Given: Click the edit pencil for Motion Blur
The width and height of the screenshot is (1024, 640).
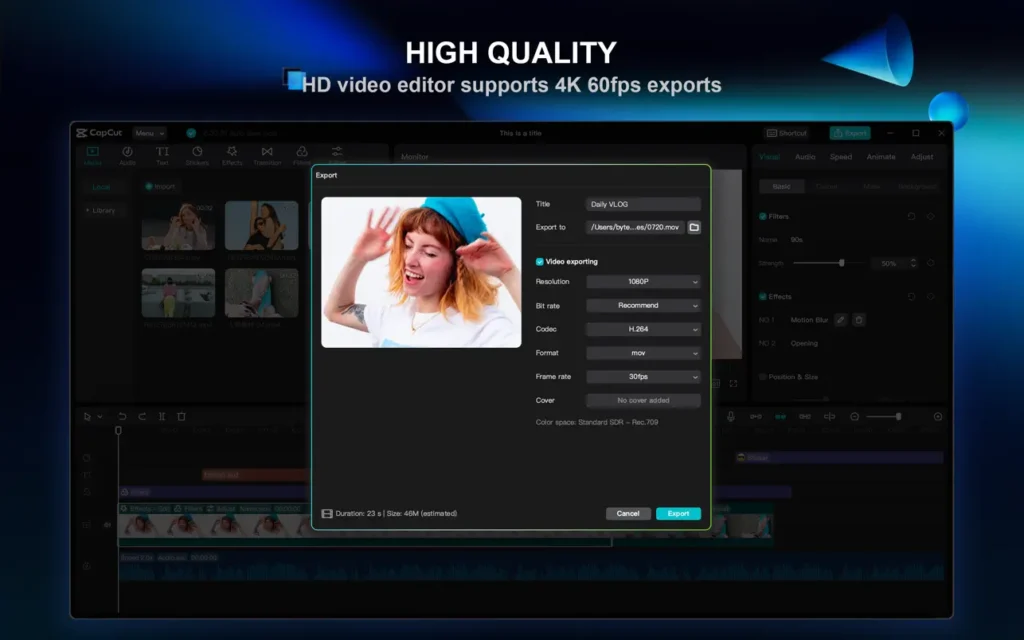Looking at the screenshot, I should pos(841,320).
